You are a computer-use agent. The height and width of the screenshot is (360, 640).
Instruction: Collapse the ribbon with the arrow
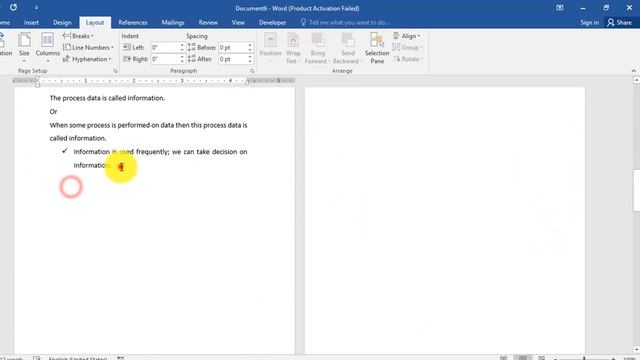[x=633, y=71]
